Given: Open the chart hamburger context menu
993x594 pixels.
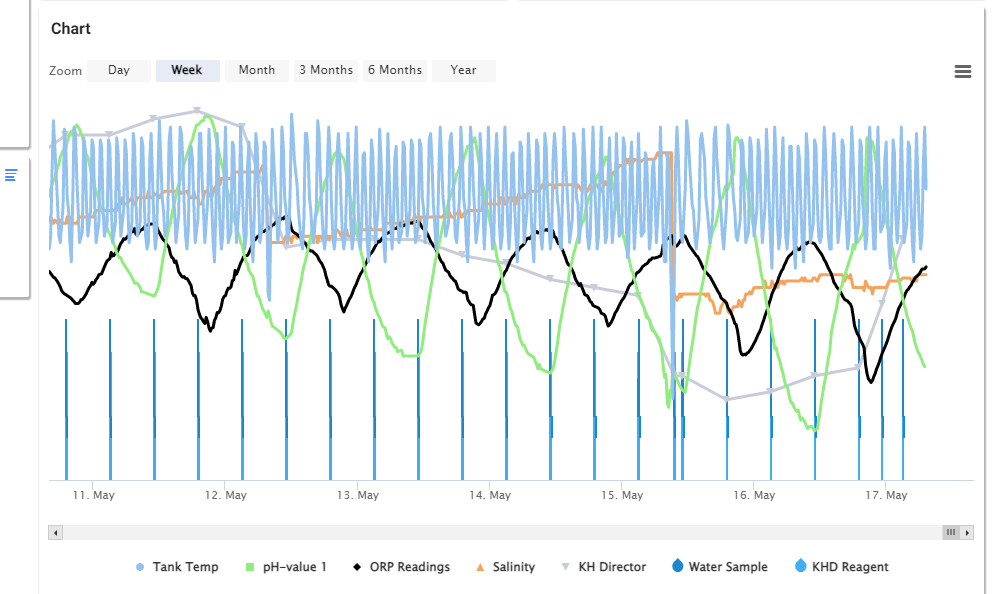Looking at the screenshot, I should click(x=963, y=72).
